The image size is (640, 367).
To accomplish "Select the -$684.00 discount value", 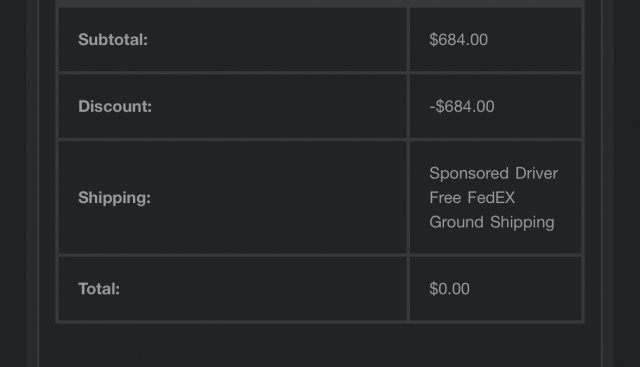I will (462, 107).
